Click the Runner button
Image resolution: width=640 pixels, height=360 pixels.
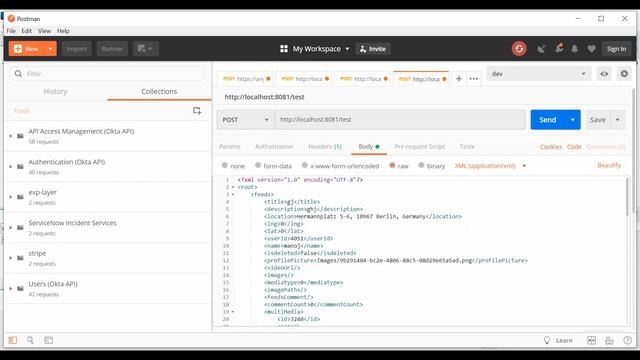click(x=112, y=49)
